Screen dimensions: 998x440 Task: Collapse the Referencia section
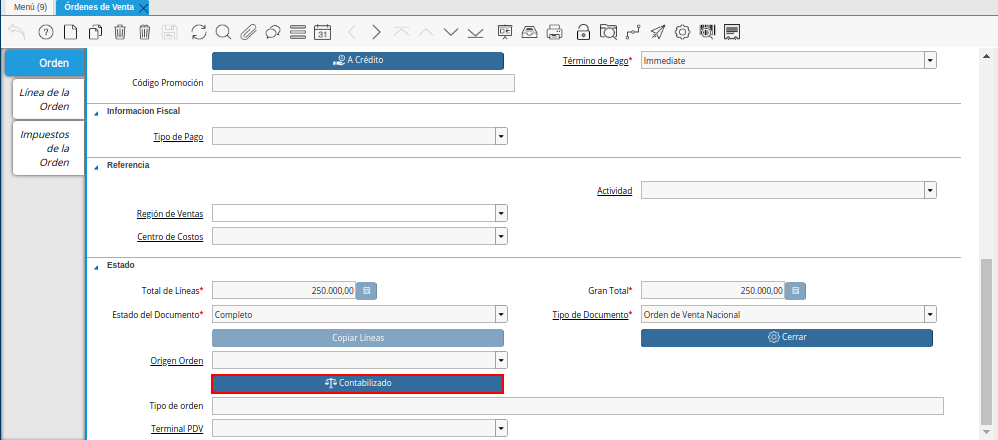[x=97, y=167]
